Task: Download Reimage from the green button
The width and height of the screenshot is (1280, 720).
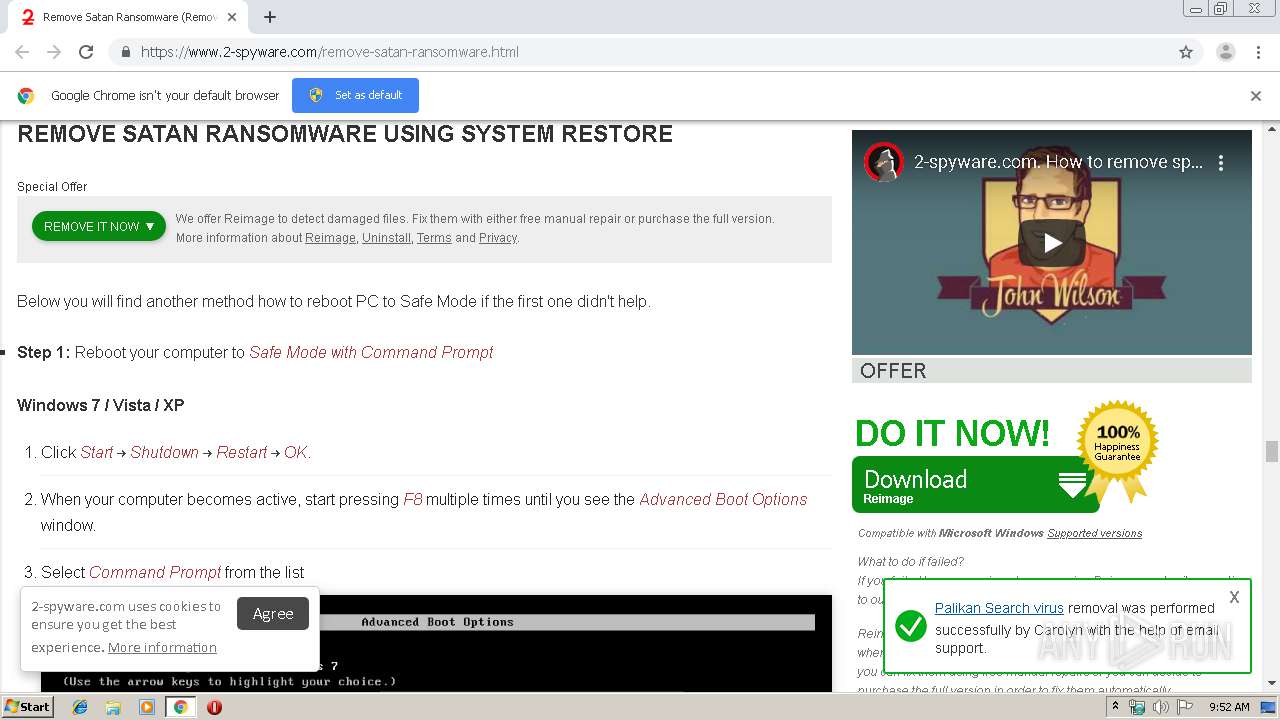Action: click(975, 485)
